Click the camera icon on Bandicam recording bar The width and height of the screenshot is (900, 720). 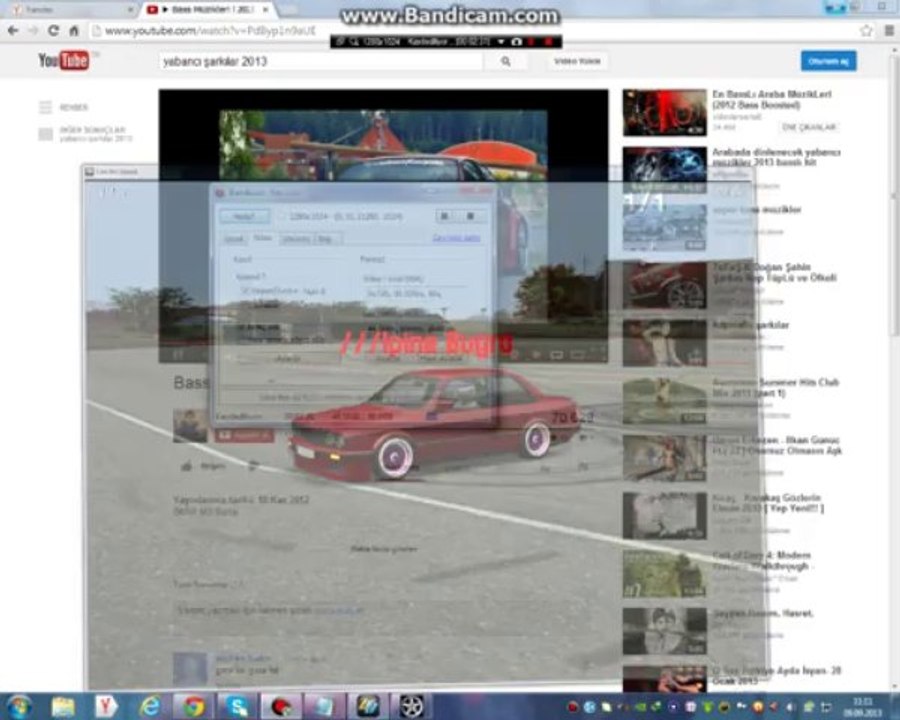(517, 42)
